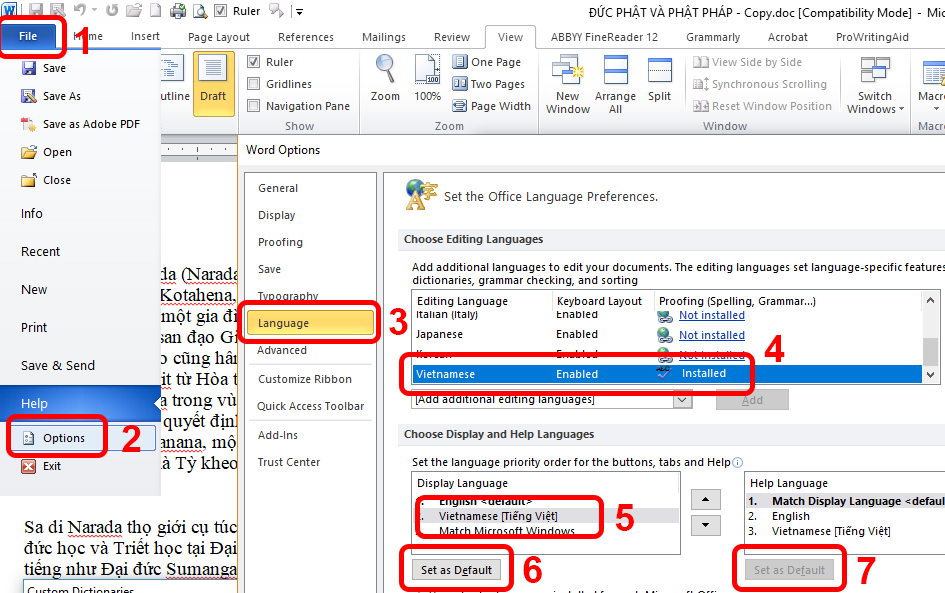Screen dimensions: 945x593
Task: Click Arrange All windows
Action: tap(615, 84)
